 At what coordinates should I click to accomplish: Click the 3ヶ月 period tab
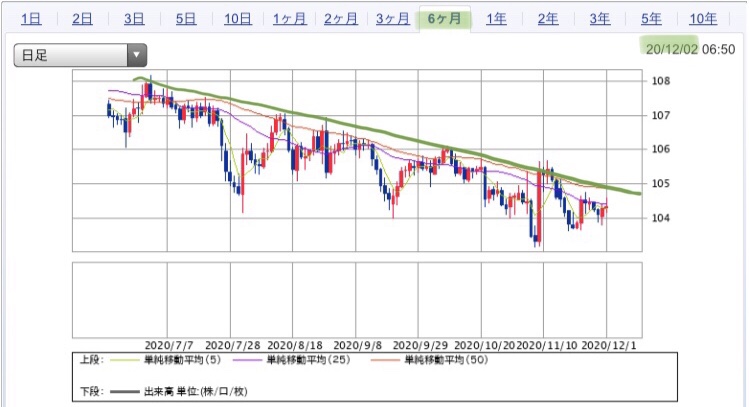(392, 18)
